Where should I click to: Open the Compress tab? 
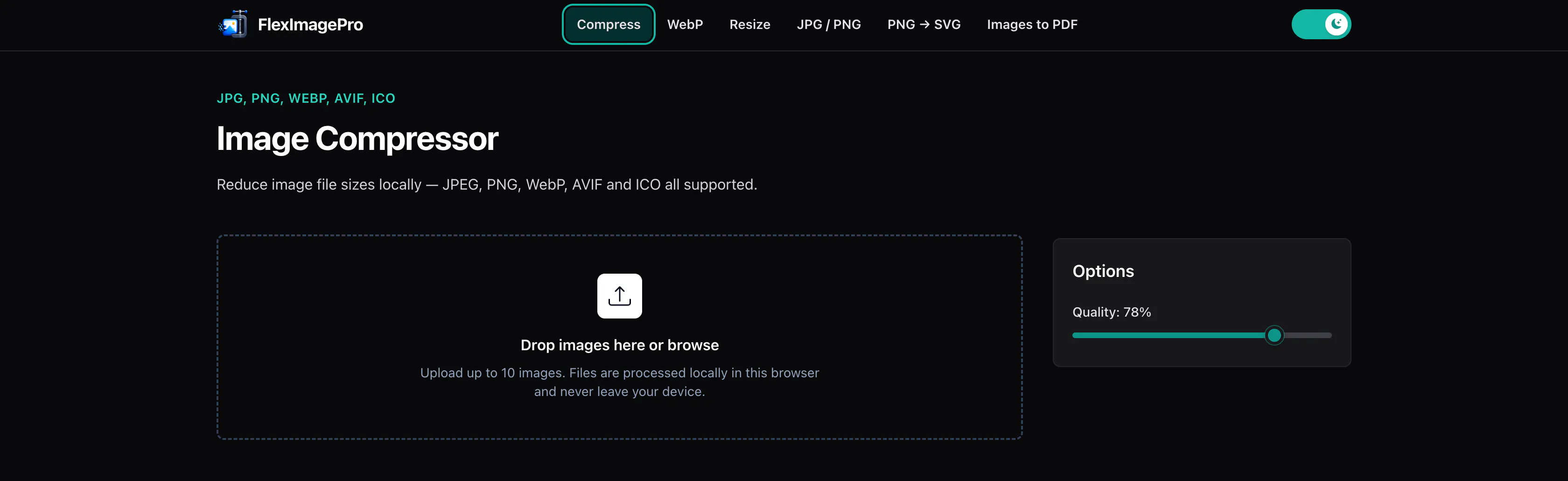608,24
